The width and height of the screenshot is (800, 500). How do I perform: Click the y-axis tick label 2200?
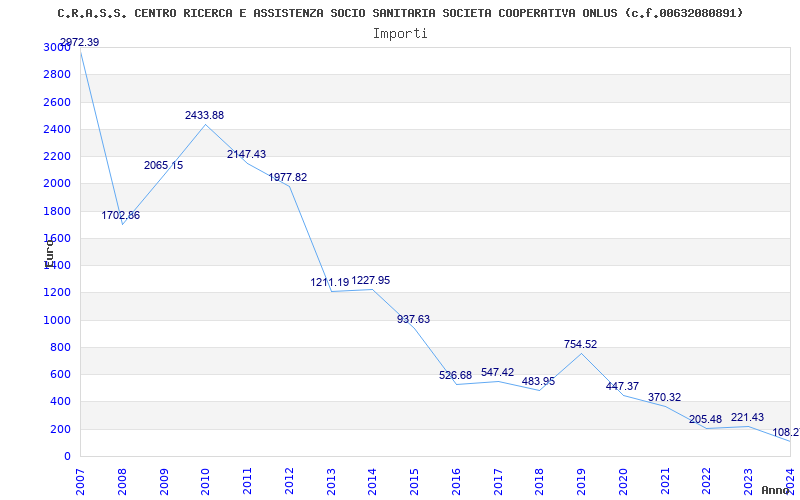tap(57, 156)
